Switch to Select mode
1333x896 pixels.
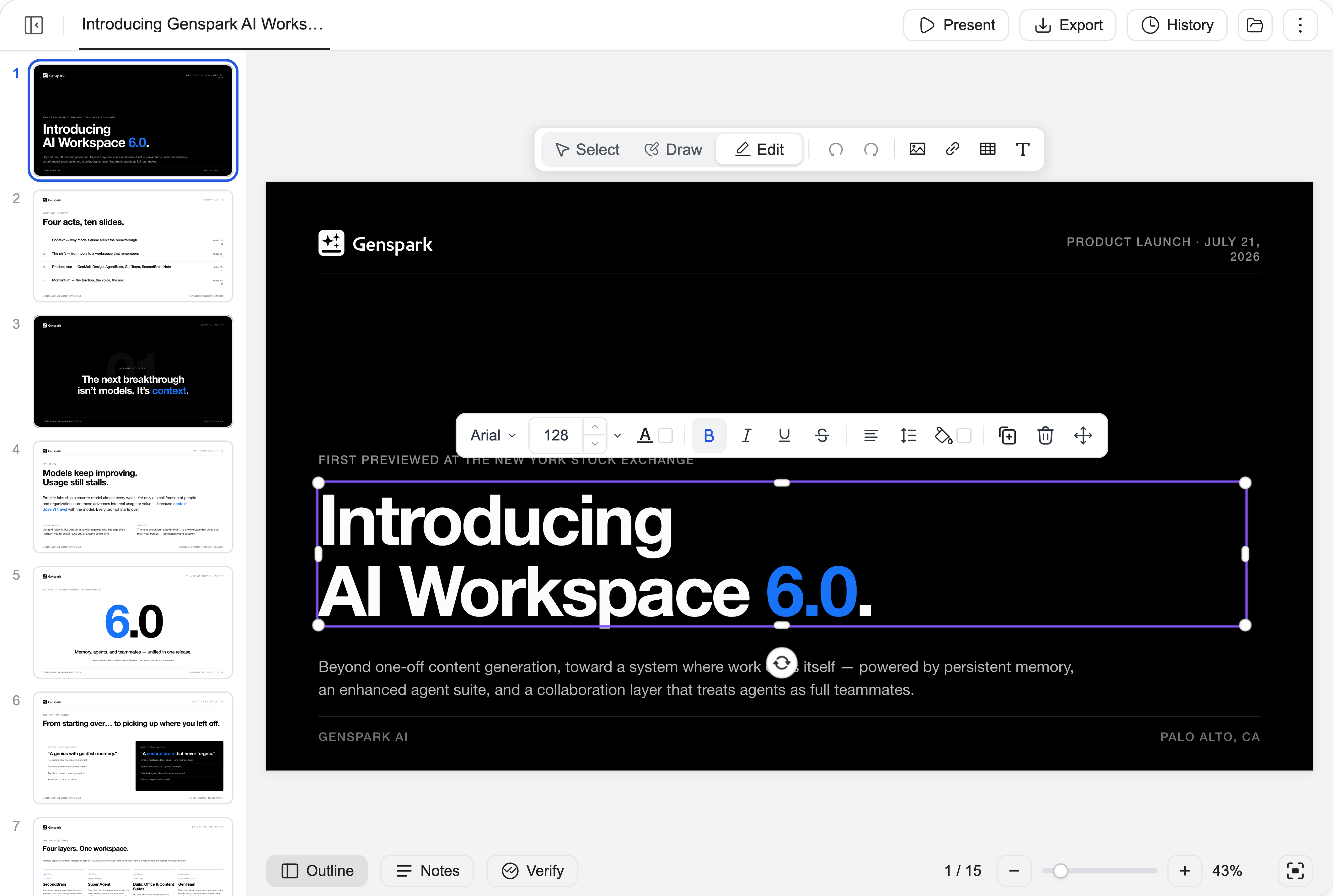pyautogui.click(x=587, y=150)
